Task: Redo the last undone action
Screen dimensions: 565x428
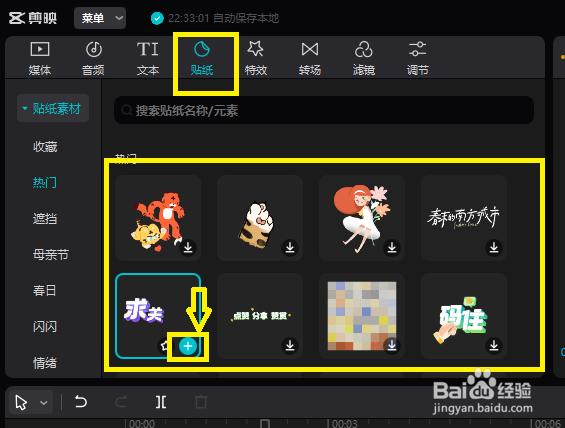Action: [121, 401]
